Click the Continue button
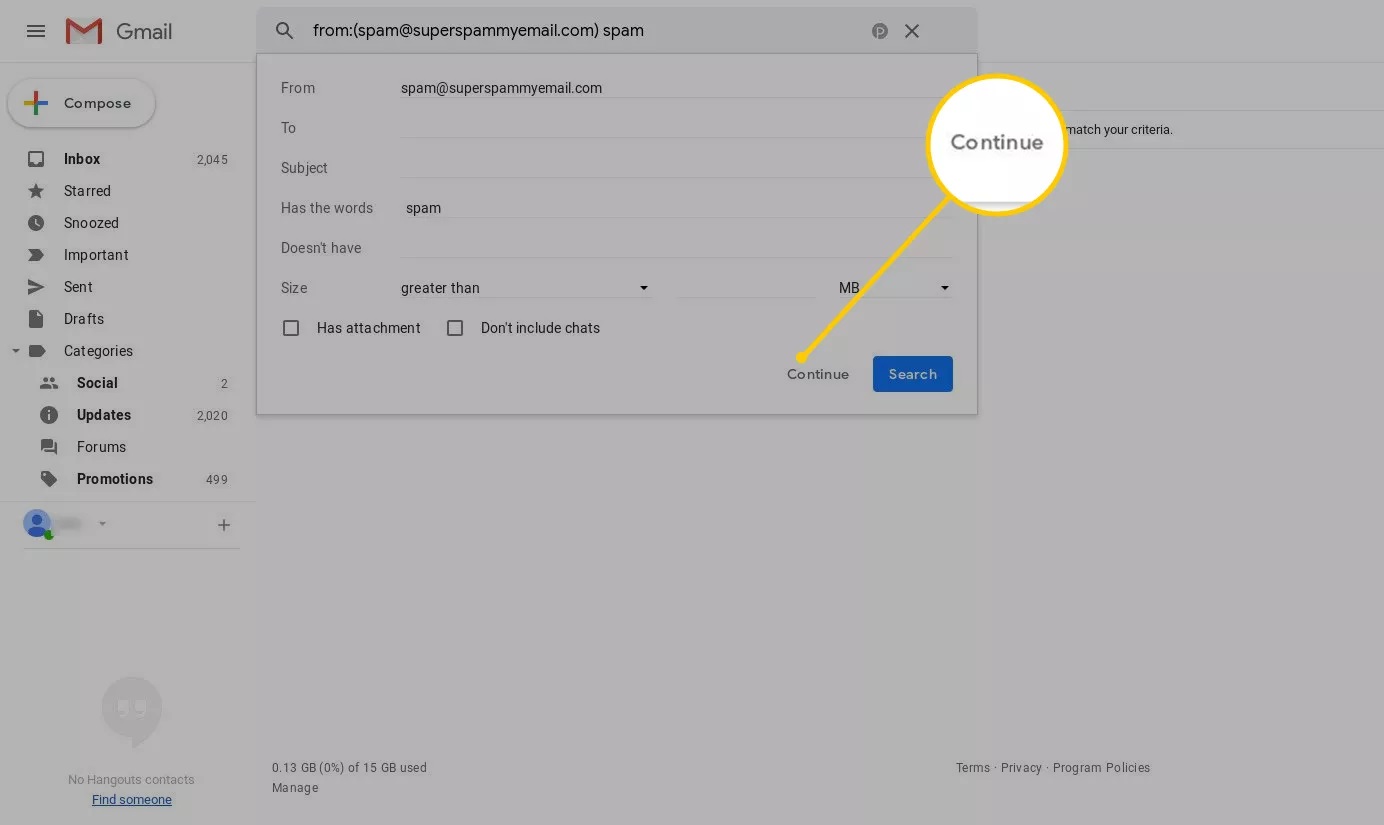 (818, 374)
